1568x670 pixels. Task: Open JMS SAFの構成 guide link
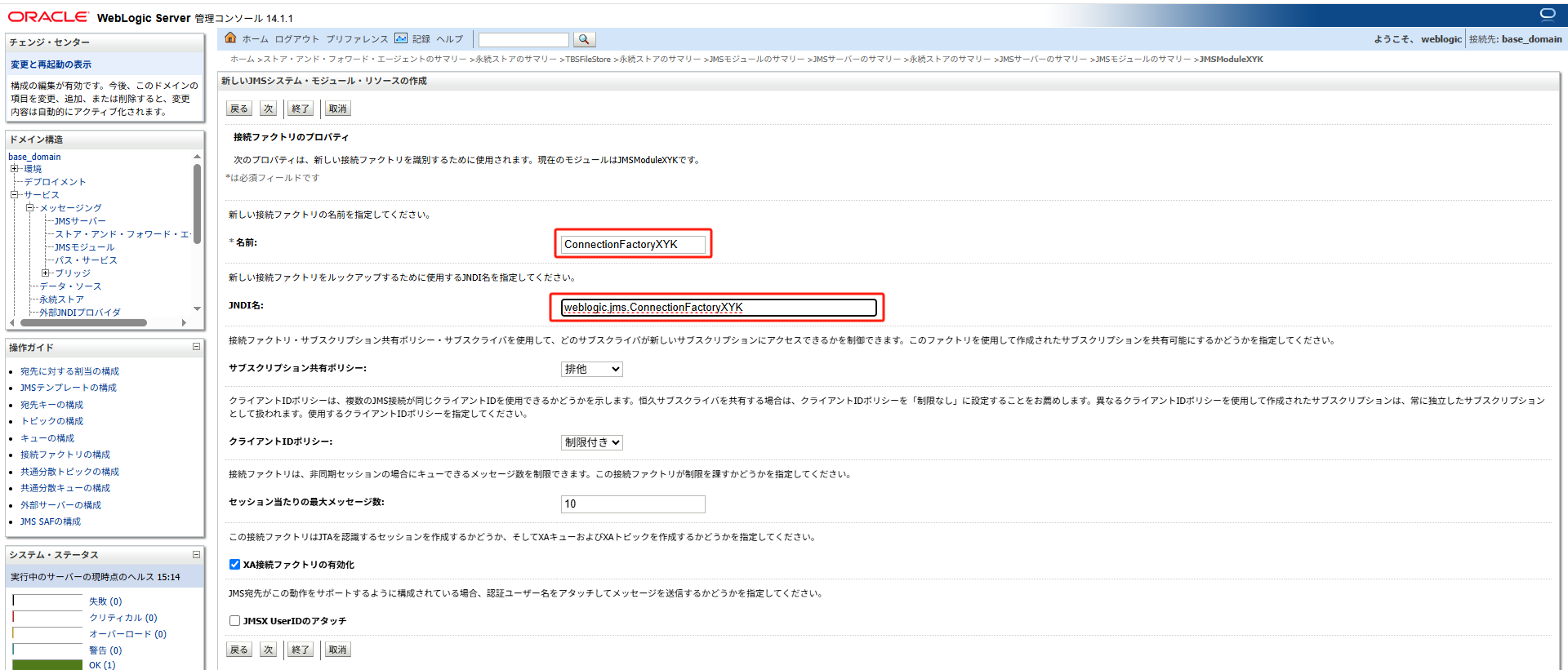tap(51, 521)
